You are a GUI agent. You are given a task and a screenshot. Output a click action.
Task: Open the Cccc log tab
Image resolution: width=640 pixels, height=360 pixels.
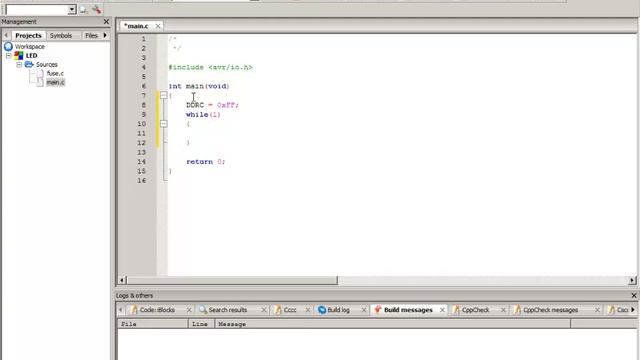pos(290,310)
